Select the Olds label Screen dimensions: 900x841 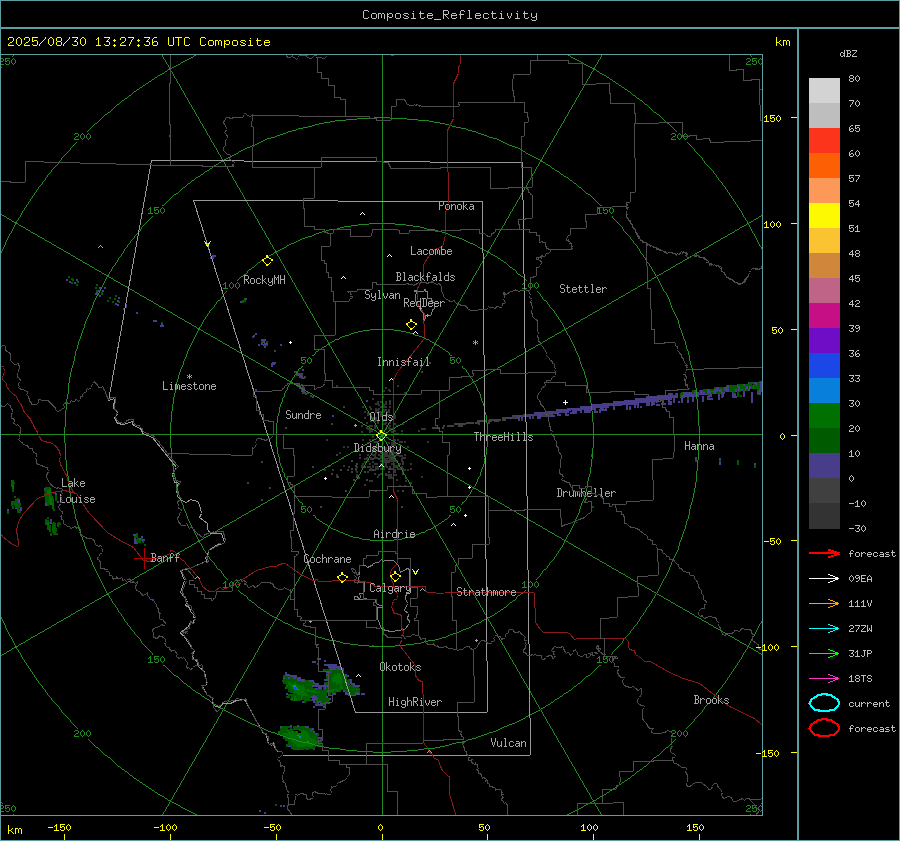[x=381, y=417]
